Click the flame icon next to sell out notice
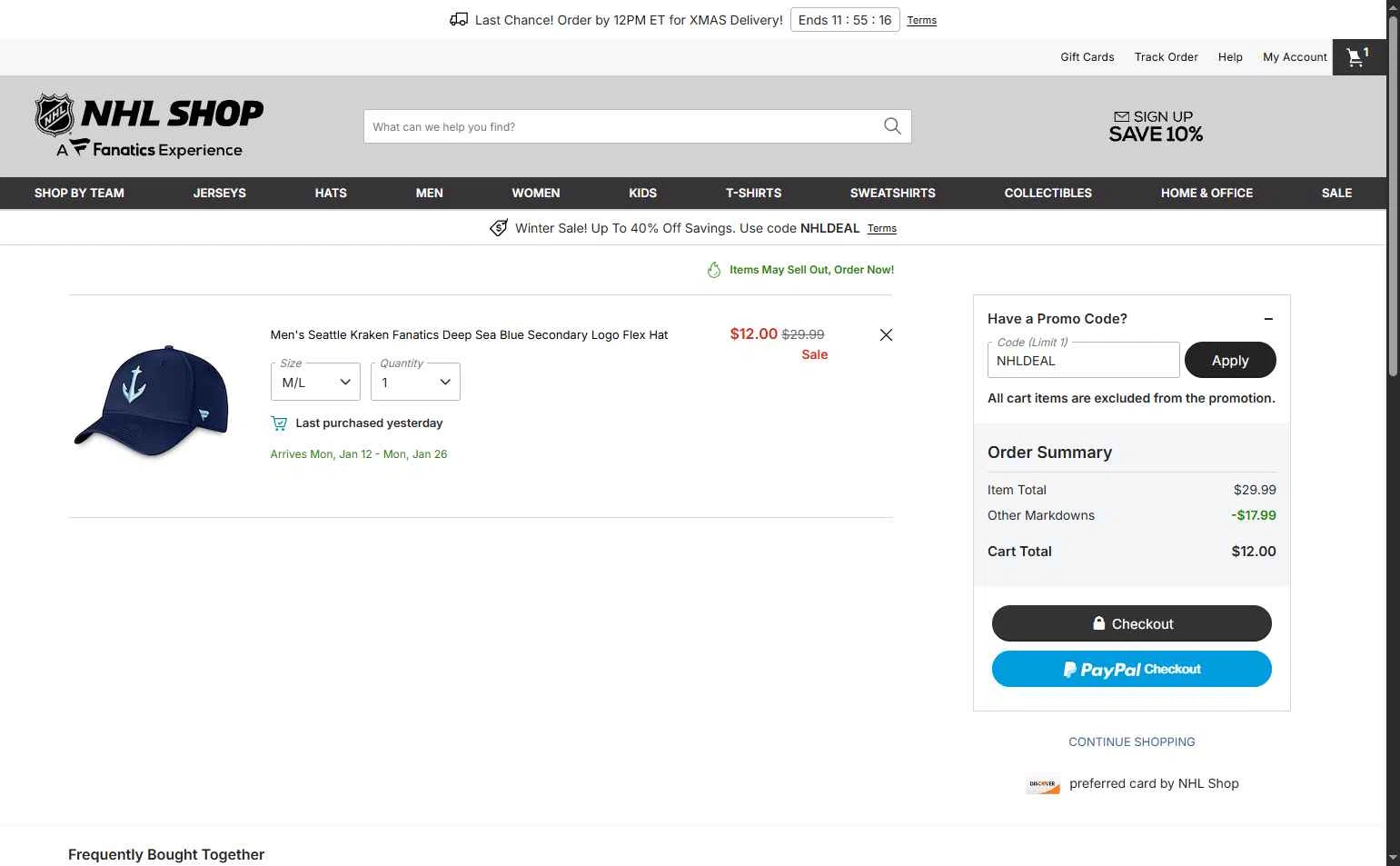Screen dimensions: 1400x866 [x=714, y=270]
